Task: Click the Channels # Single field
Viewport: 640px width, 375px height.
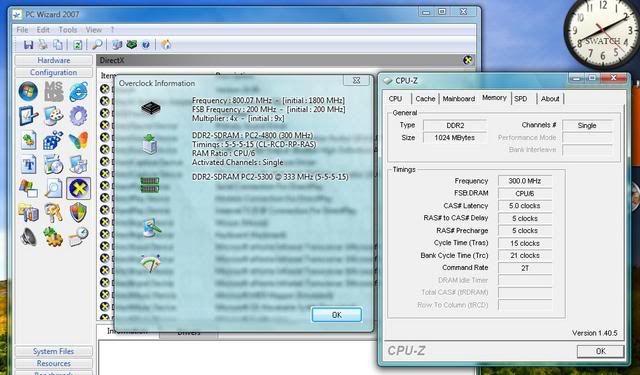Action: click(x=587, y=126)
